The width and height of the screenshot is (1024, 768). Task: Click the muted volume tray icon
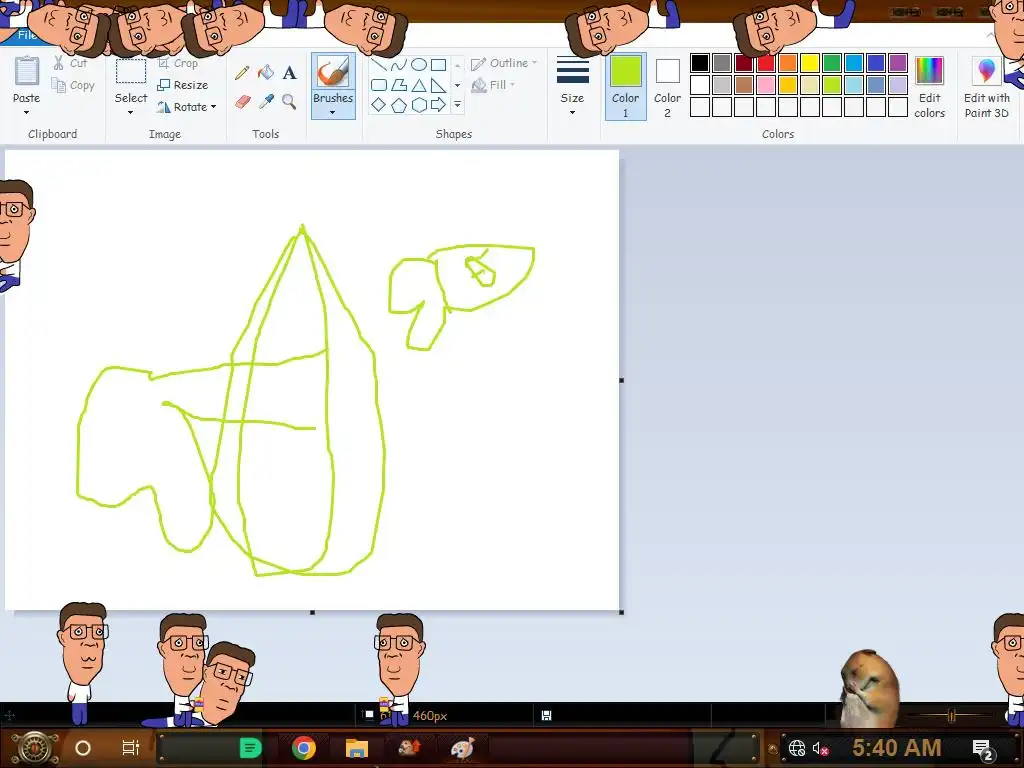820,748
